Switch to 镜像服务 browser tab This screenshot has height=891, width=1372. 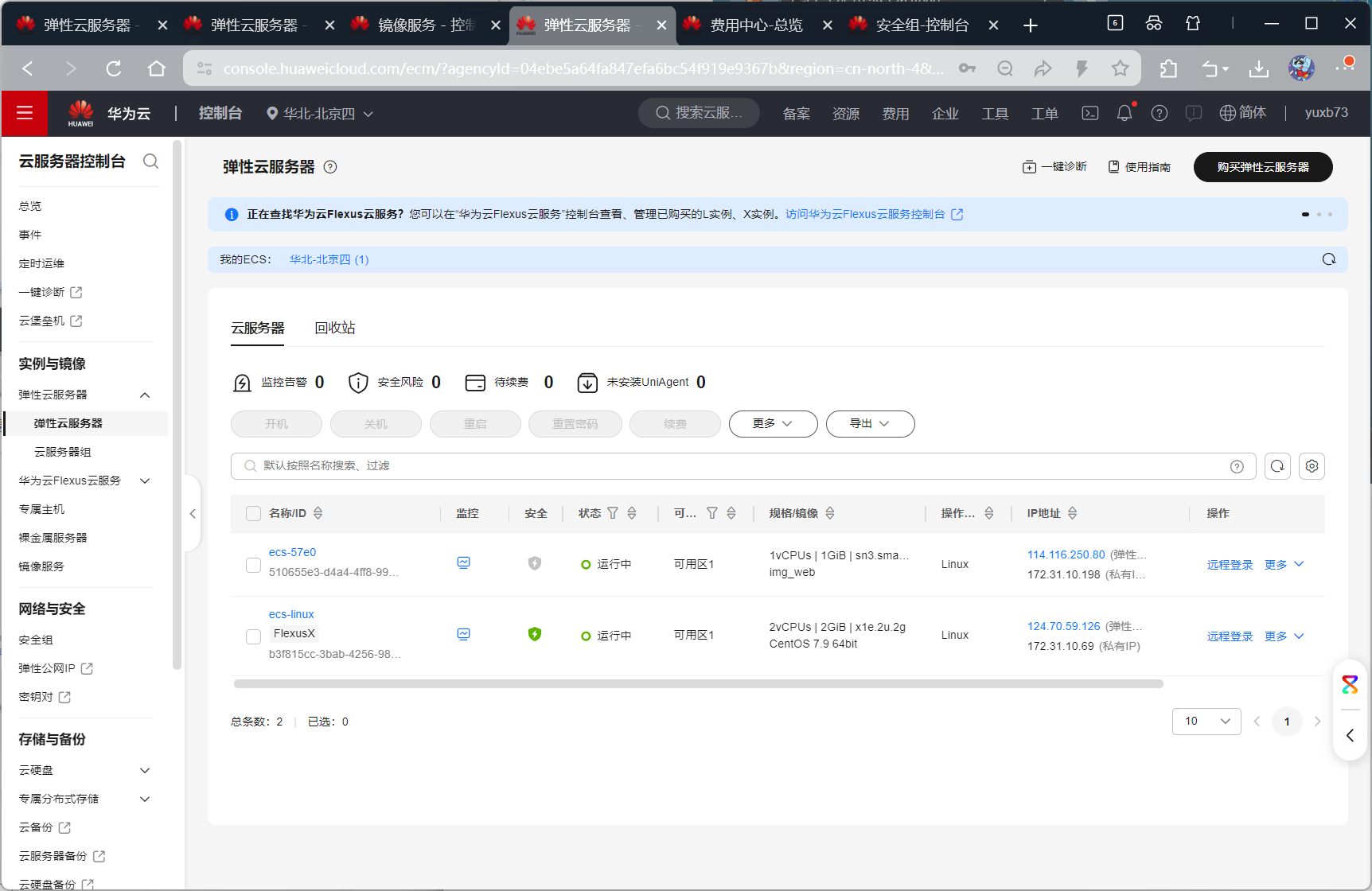[426, 25]
